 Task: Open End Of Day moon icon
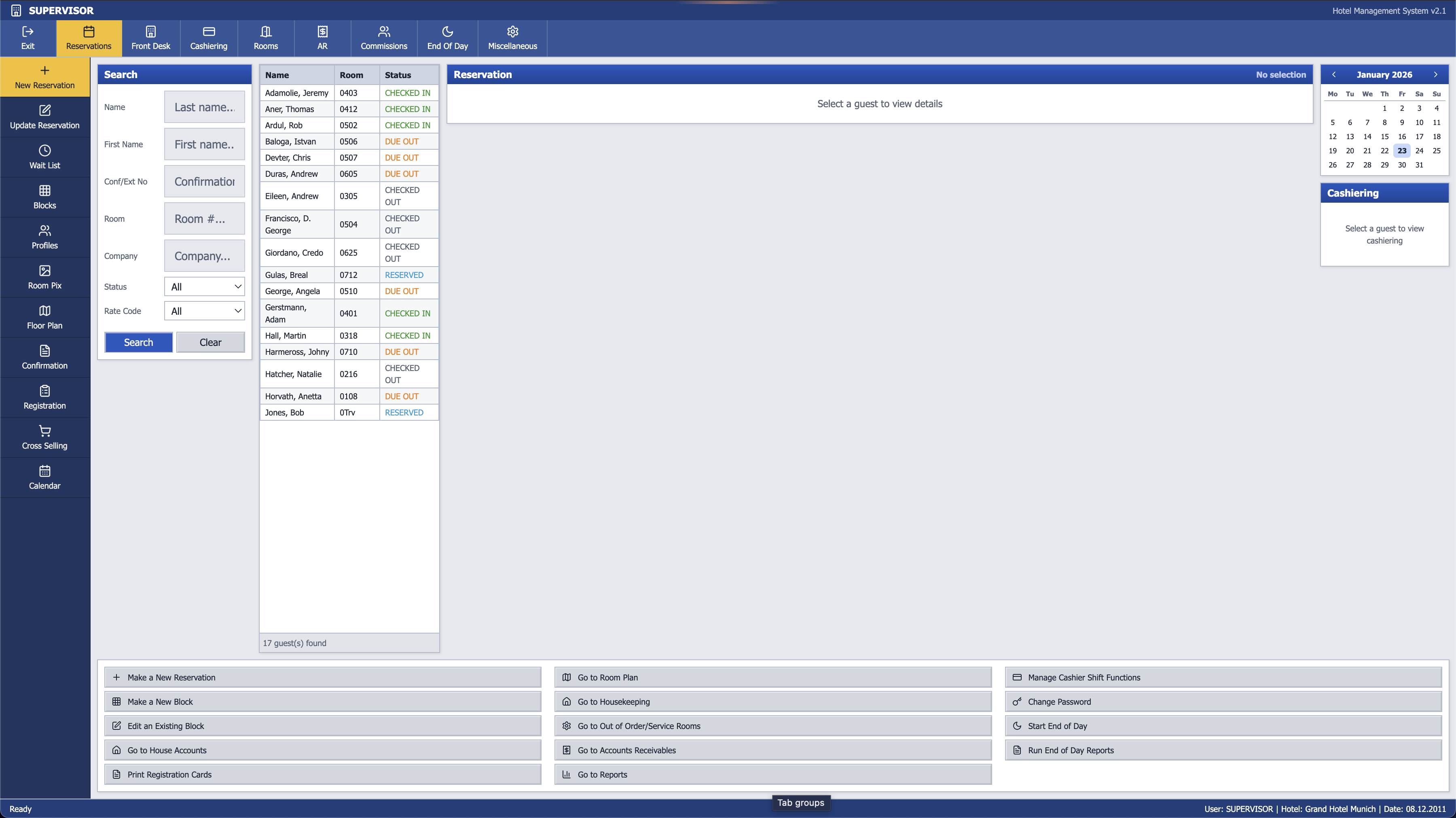point(447,32)
